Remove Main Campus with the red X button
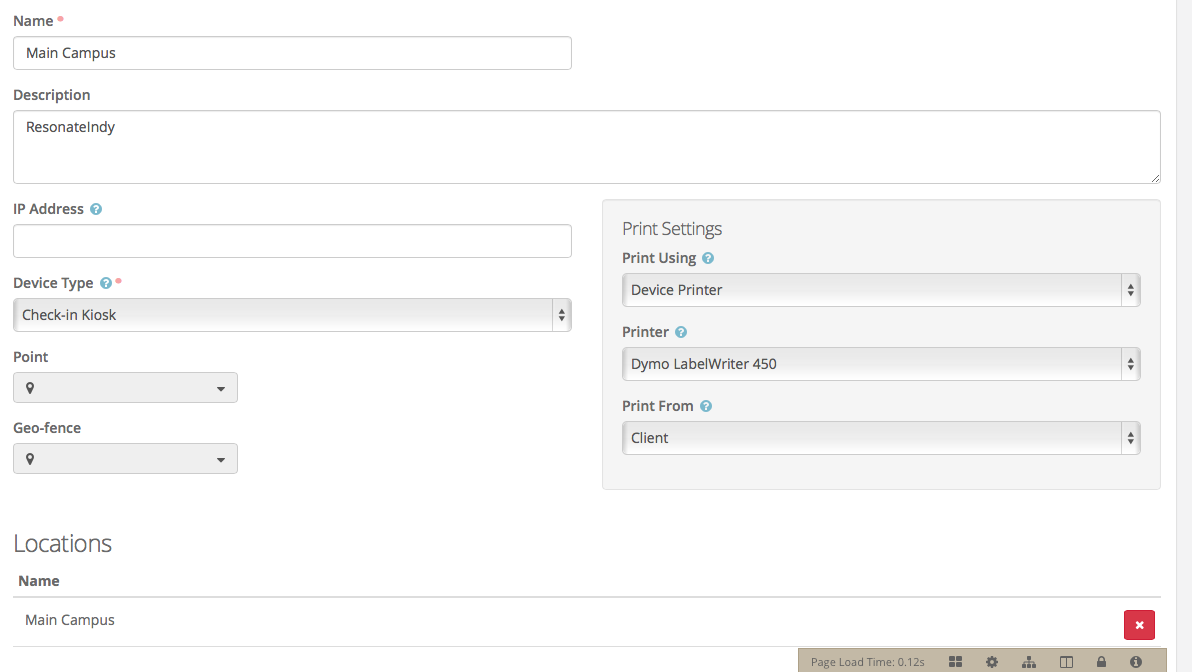Screen dimensions: 1192x672 point(1139,624)
